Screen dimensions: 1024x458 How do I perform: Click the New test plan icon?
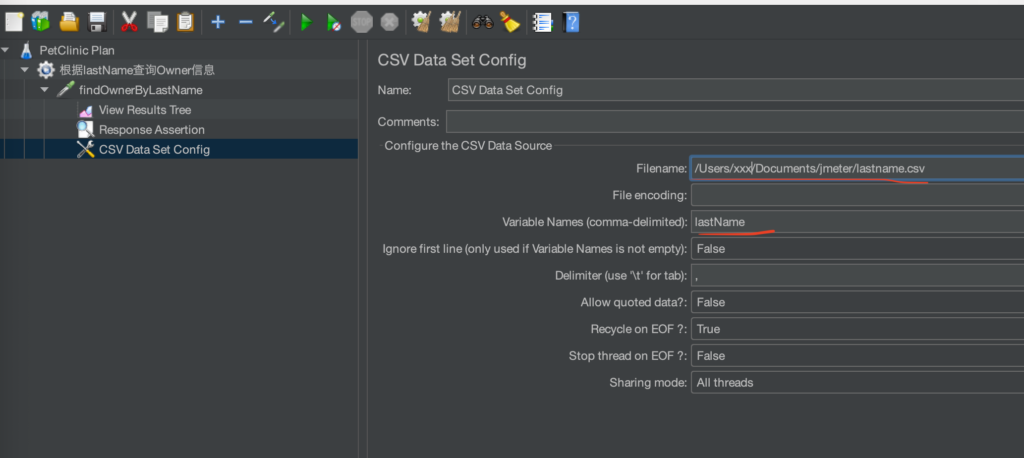tap(14, 23)
